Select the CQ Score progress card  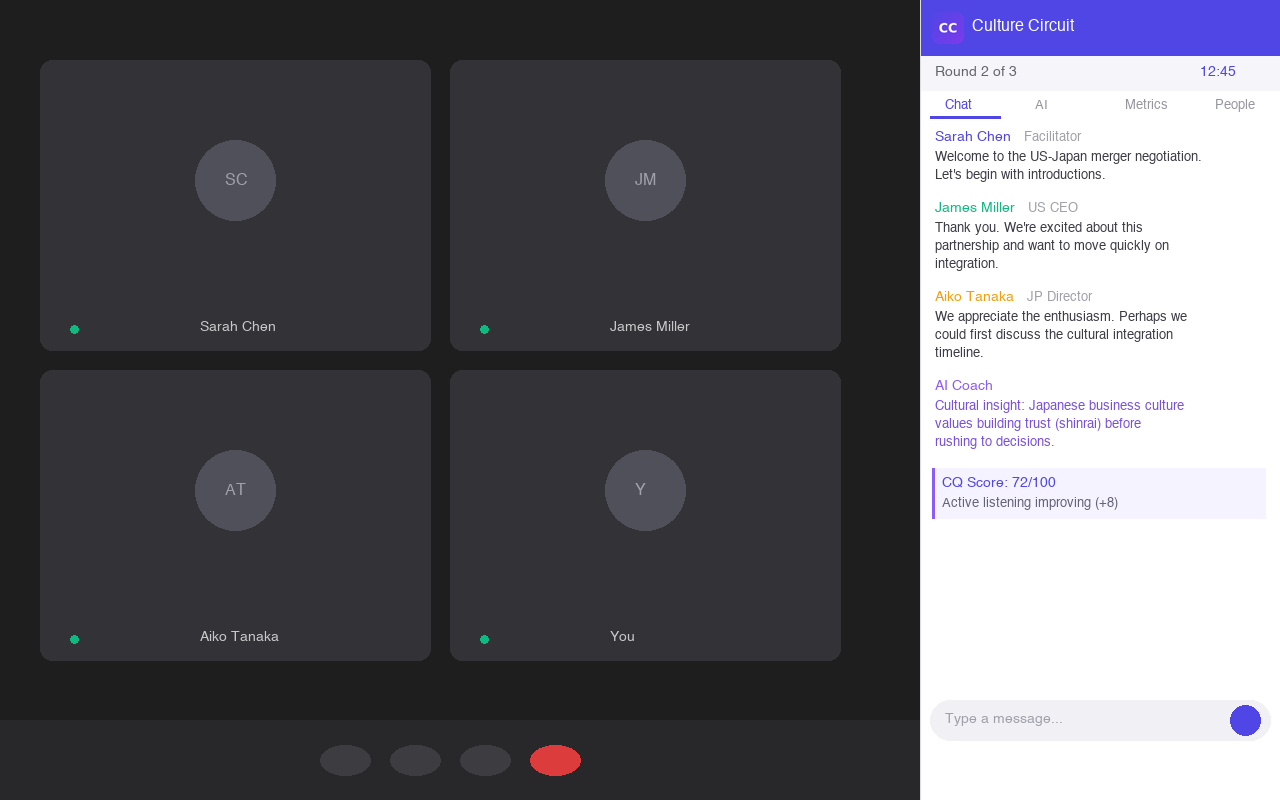tap(1099, 493)
